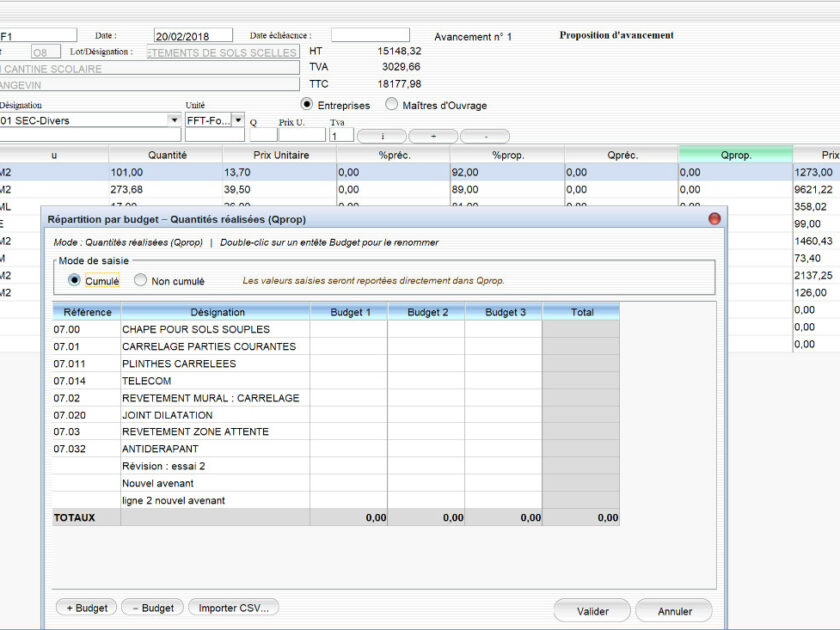Image resolution: width=840 pixels, height=630 pixels.
Task: Click the '1460,43' price cell
Action: [x=816, y=241]
